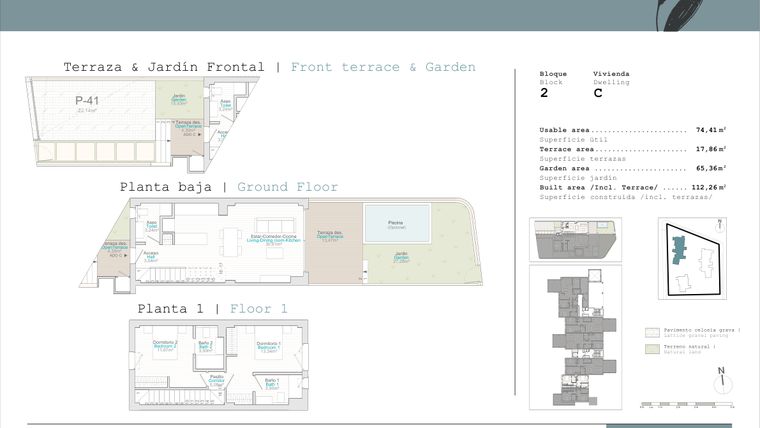
Task: Click the ground floor Garden label
Action: [401, 257]
